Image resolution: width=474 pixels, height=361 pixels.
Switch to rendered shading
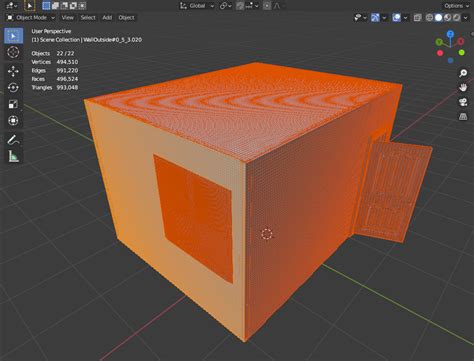point(456,18)
